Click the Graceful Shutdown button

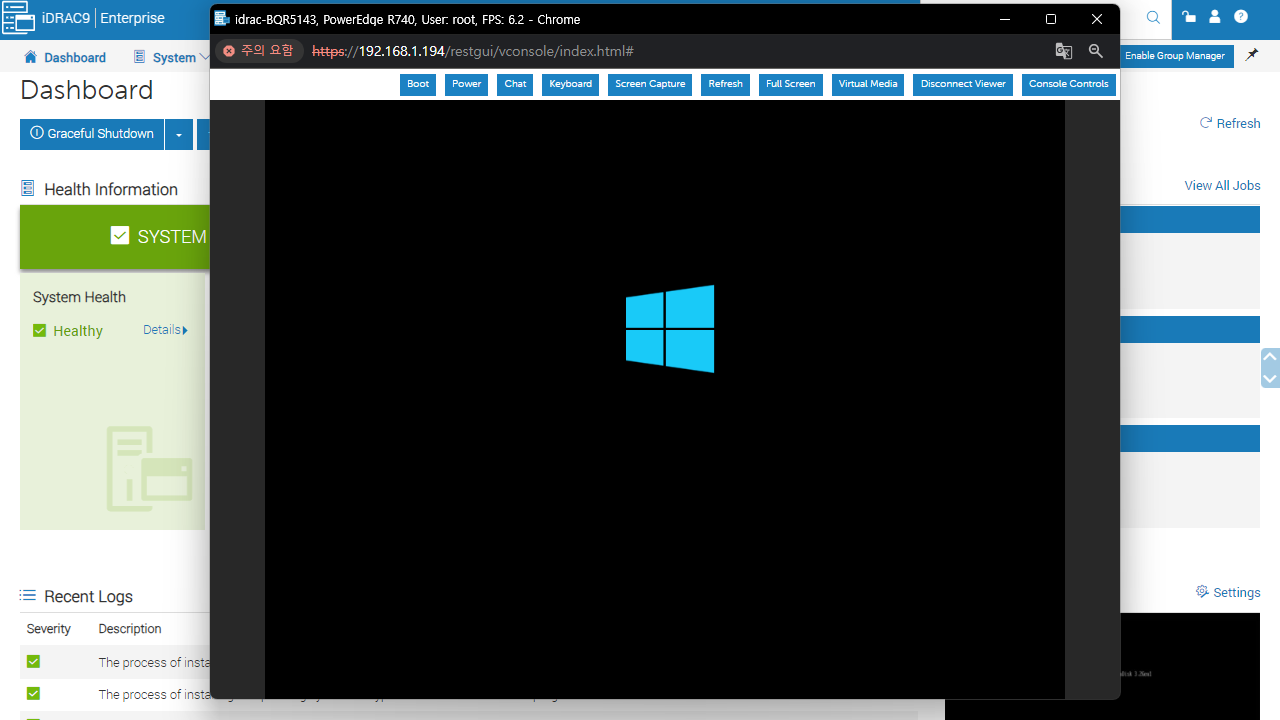tap(92, 134)
